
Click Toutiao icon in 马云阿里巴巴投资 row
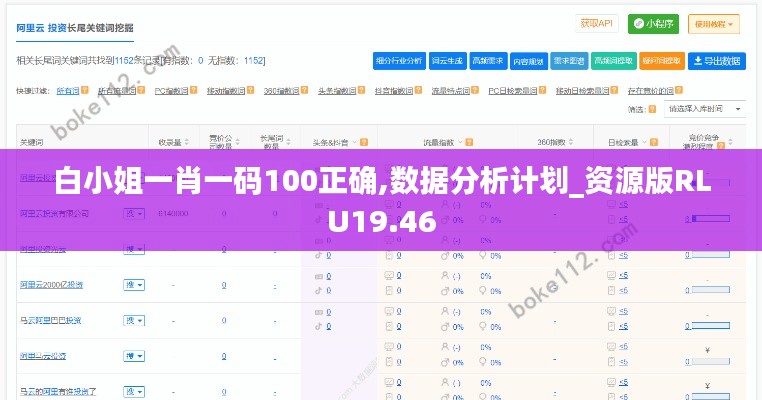click(319, 312)
